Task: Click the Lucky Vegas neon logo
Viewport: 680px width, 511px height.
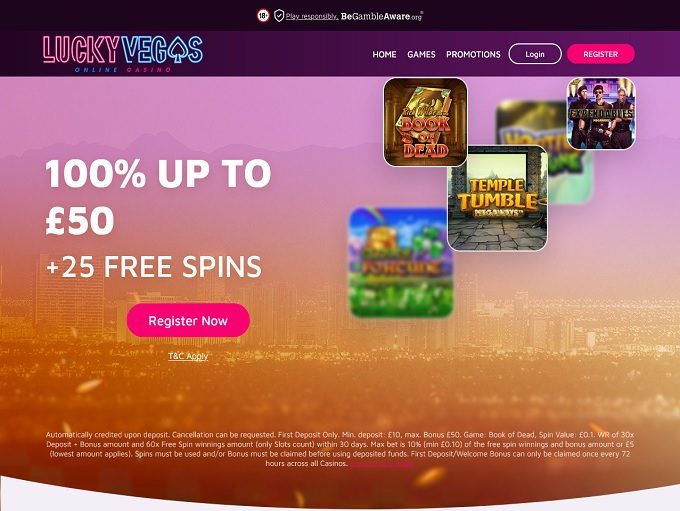Action: coord(123,54)
